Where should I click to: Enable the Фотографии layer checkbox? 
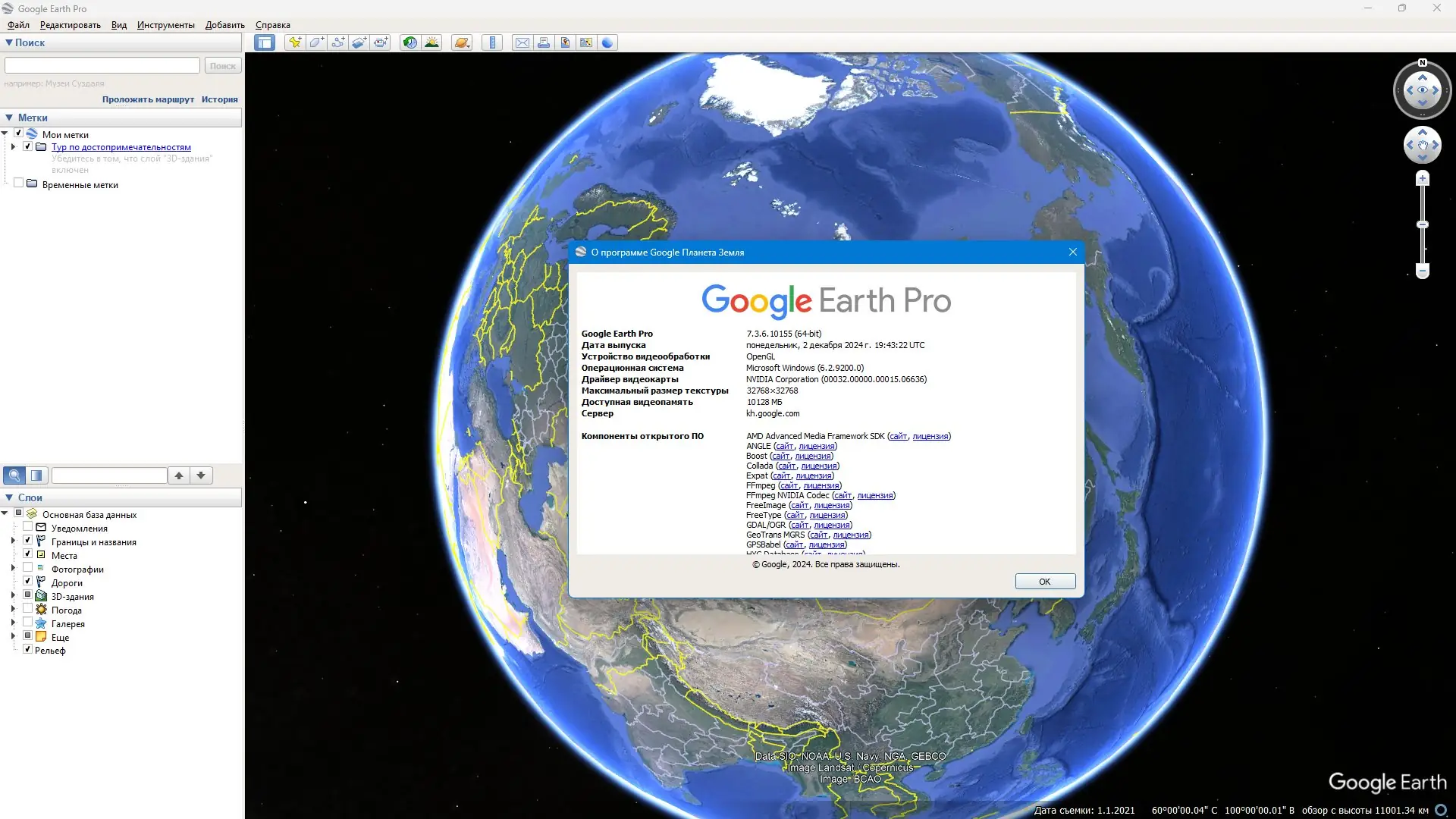pyautogui.click(x=28, y=568)
